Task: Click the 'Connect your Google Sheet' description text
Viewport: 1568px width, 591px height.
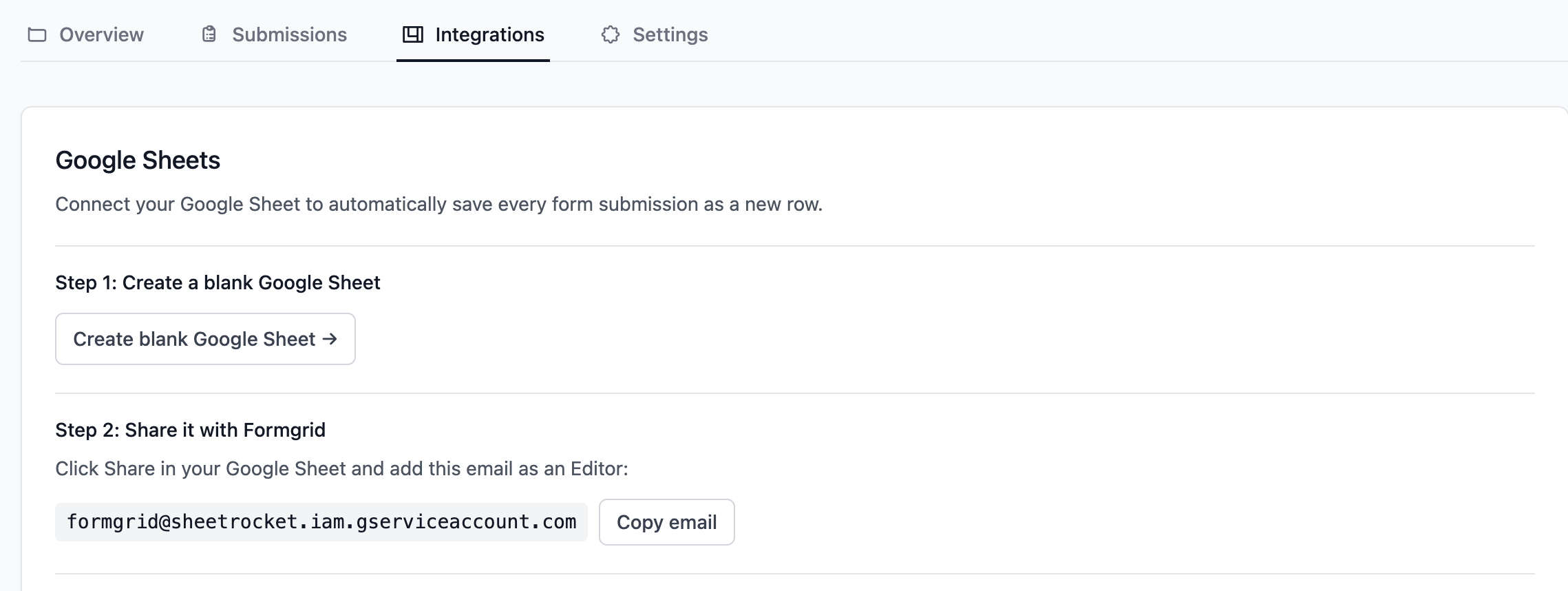Action: pos(438,205)
